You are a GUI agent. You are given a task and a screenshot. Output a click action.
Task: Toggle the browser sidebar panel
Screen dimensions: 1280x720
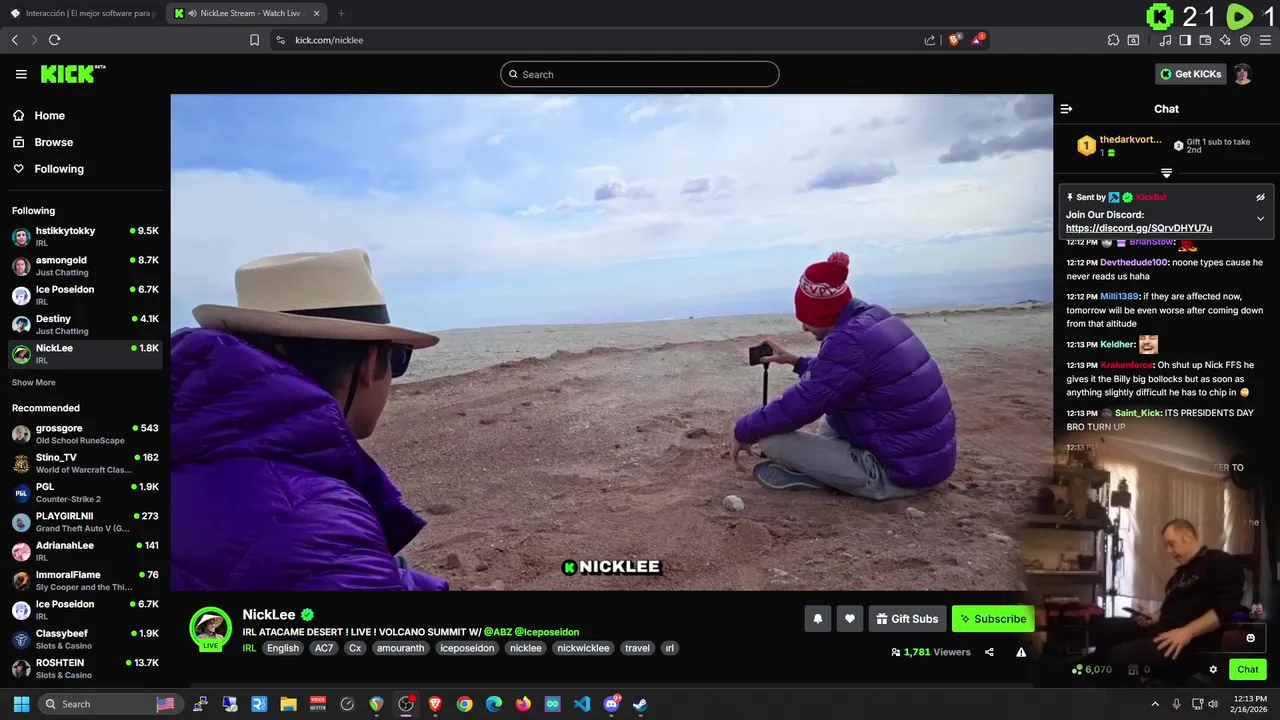pos(1185,40)
